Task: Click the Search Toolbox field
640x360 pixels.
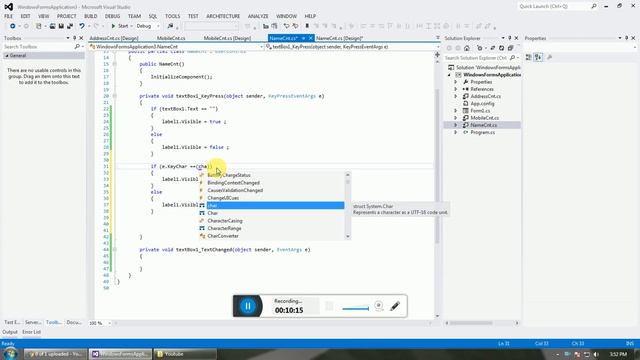Action: [x=39, y=47]
